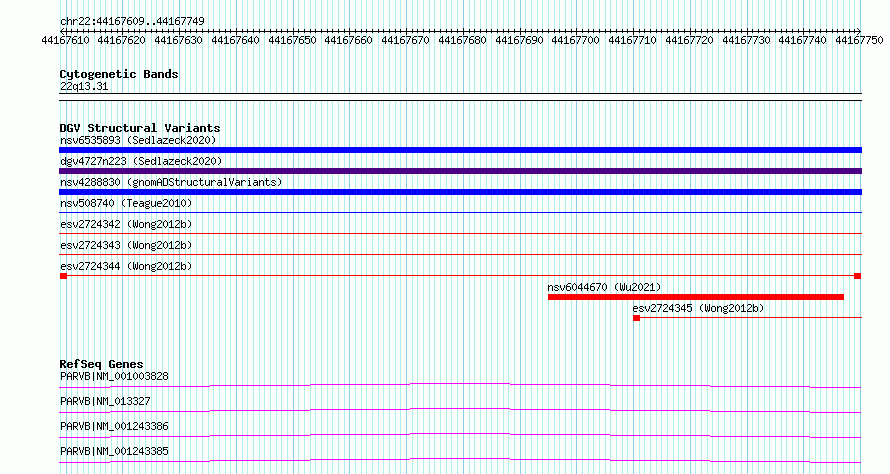Select the nsv508740 (Teague2010) label
The height and width of the screenshot is (474, 890).
[126, 203]
